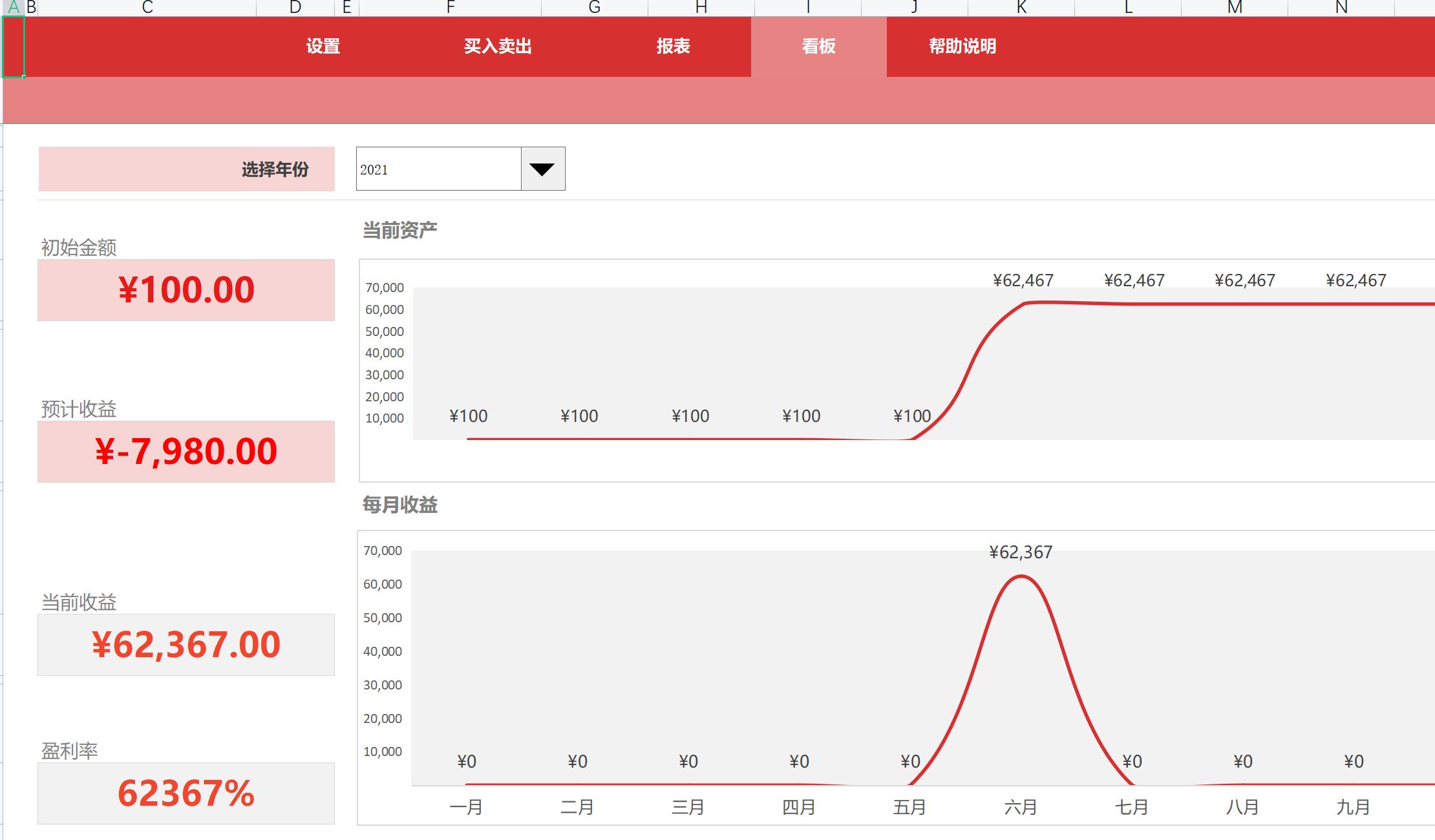Switch to the 买入卖出 tab
The width and height of the screenshot is (1435, 840).
(x=498, y=46)
